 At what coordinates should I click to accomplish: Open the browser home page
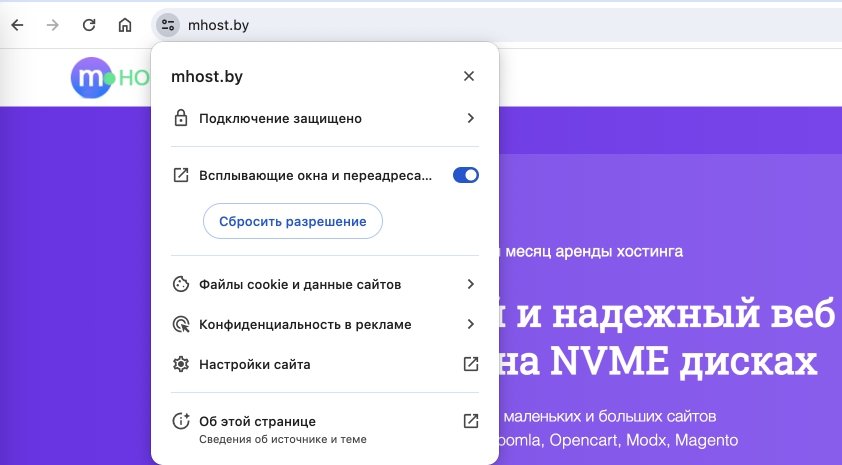point(125,25)
